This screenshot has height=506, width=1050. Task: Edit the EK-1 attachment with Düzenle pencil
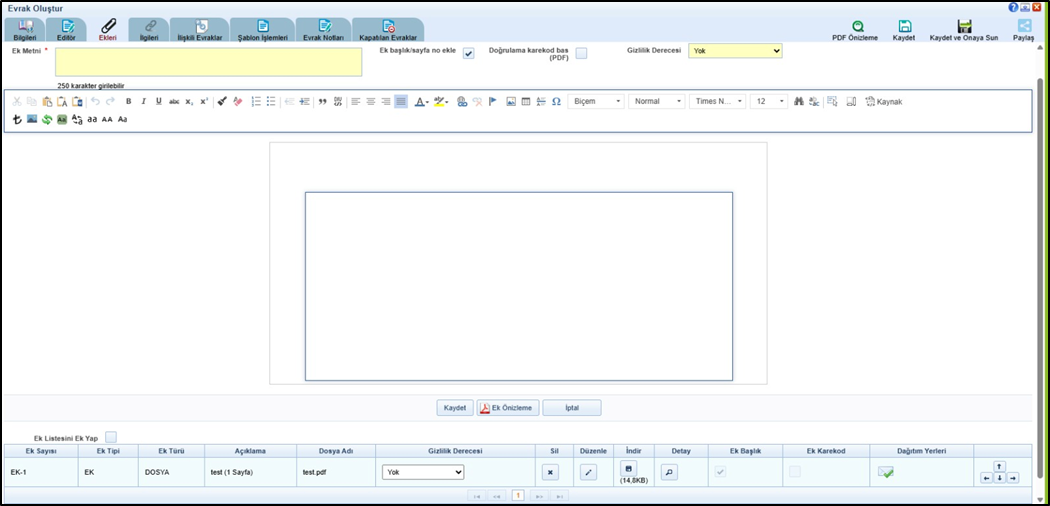(589, 472)
